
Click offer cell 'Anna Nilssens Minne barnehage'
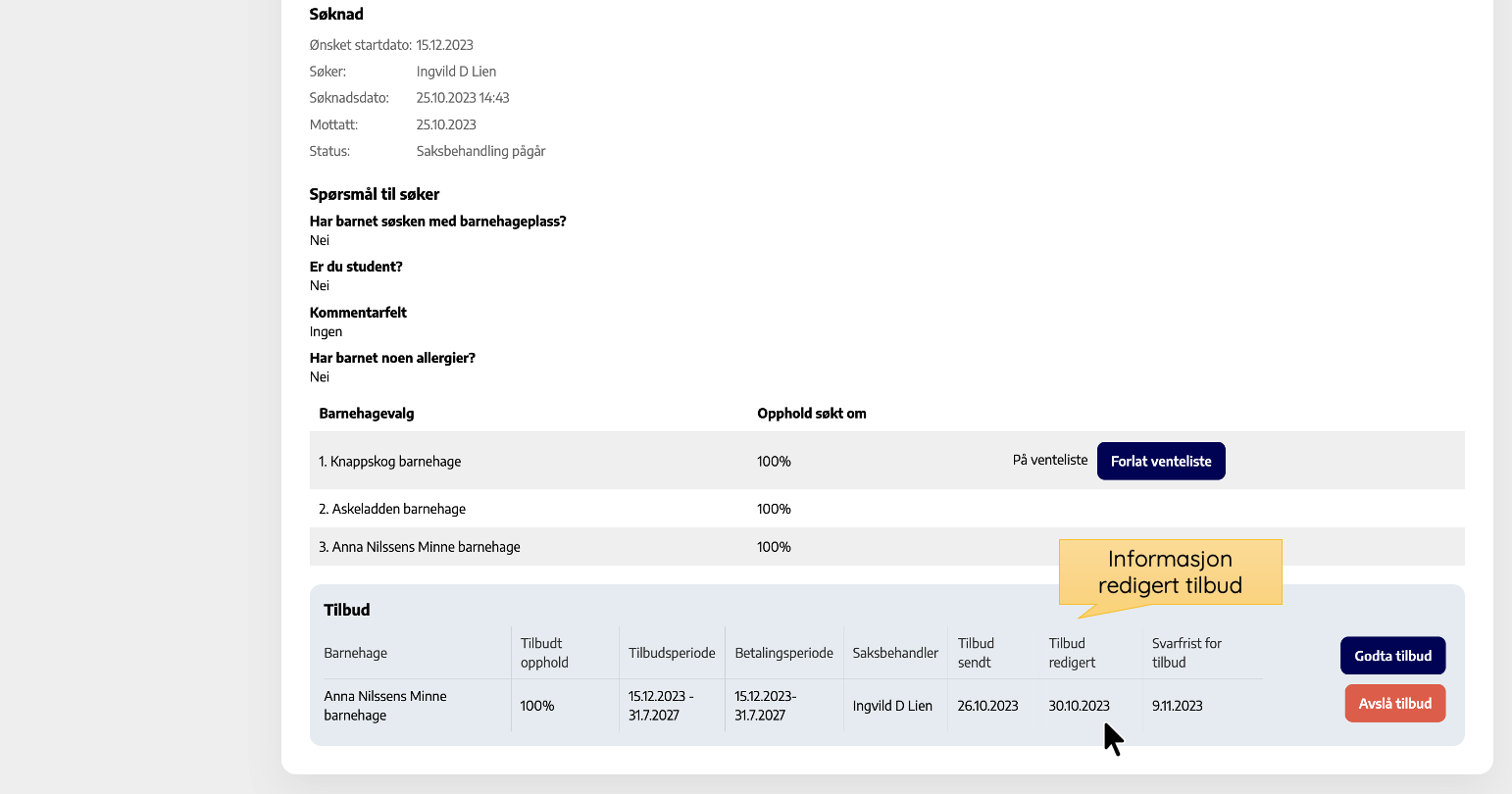pos(385,706)
